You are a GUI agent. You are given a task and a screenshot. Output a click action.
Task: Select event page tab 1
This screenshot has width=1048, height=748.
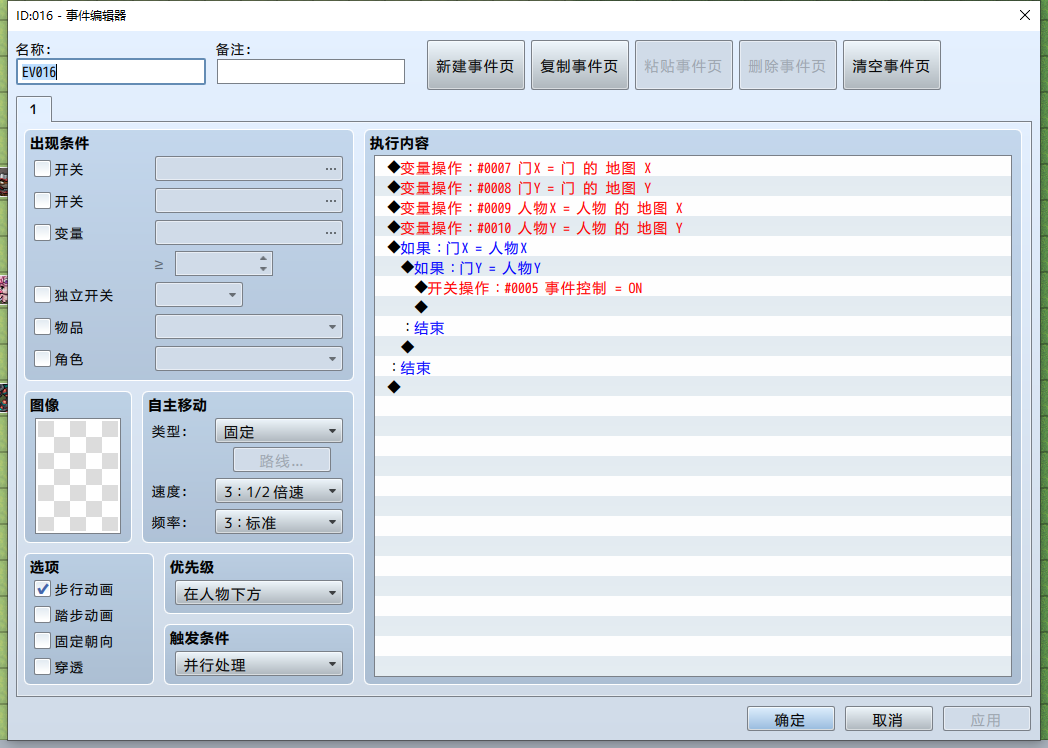click(33, 109)
